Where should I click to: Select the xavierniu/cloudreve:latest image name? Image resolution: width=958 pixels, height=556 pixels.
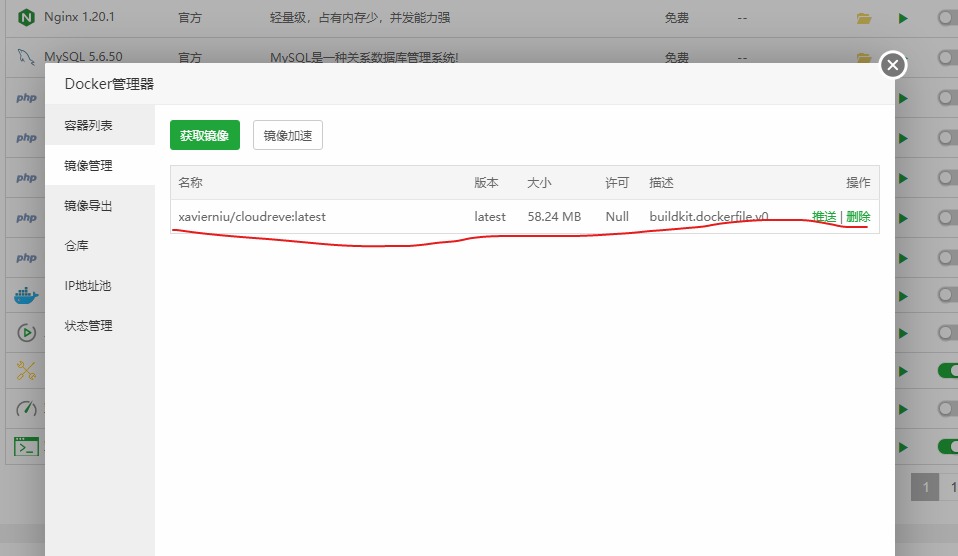252,217
